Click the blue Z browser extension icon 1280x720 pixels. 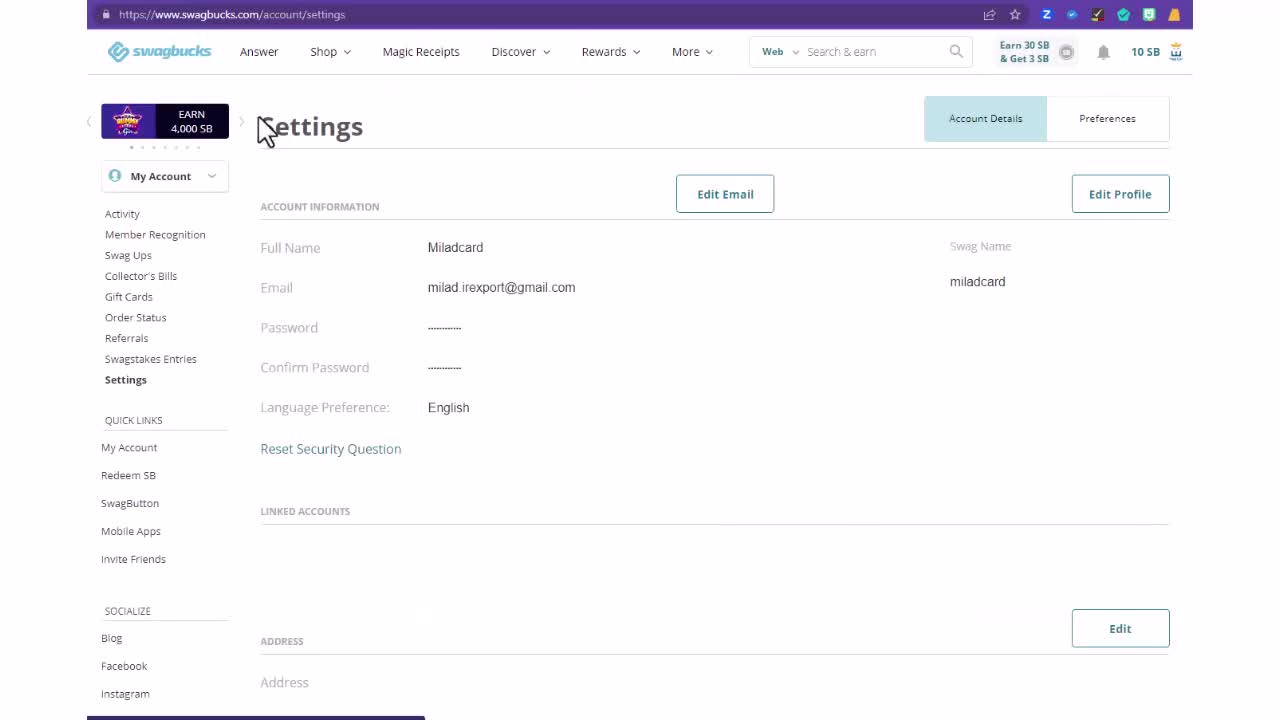click(x=1047, y=15)
